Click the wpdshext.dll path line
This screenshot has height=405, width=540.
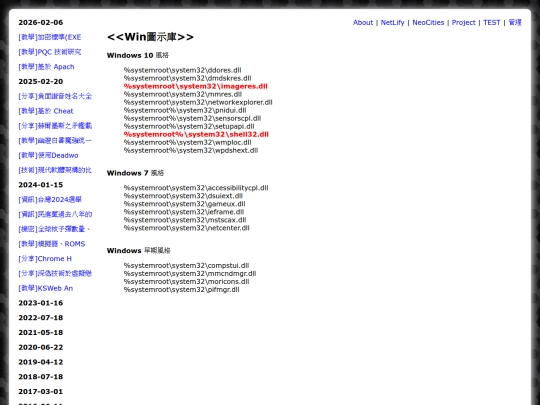191,150
